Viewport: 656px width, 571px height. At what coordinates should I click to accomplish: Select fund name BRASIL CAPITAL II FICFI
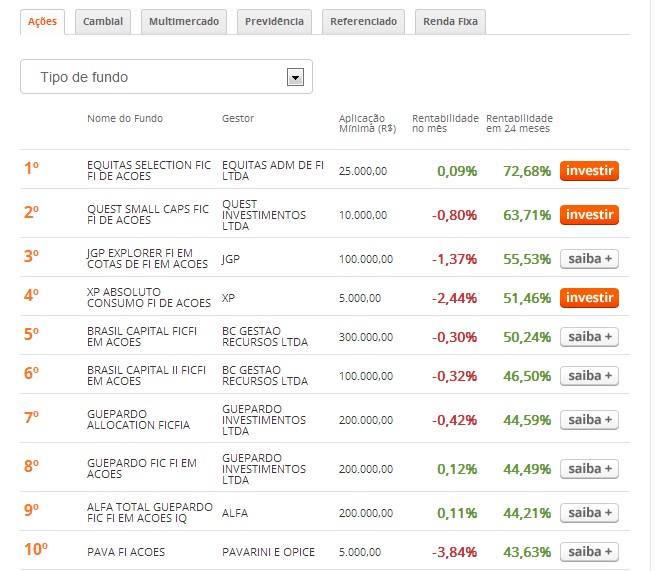click(x=146, y=376)
